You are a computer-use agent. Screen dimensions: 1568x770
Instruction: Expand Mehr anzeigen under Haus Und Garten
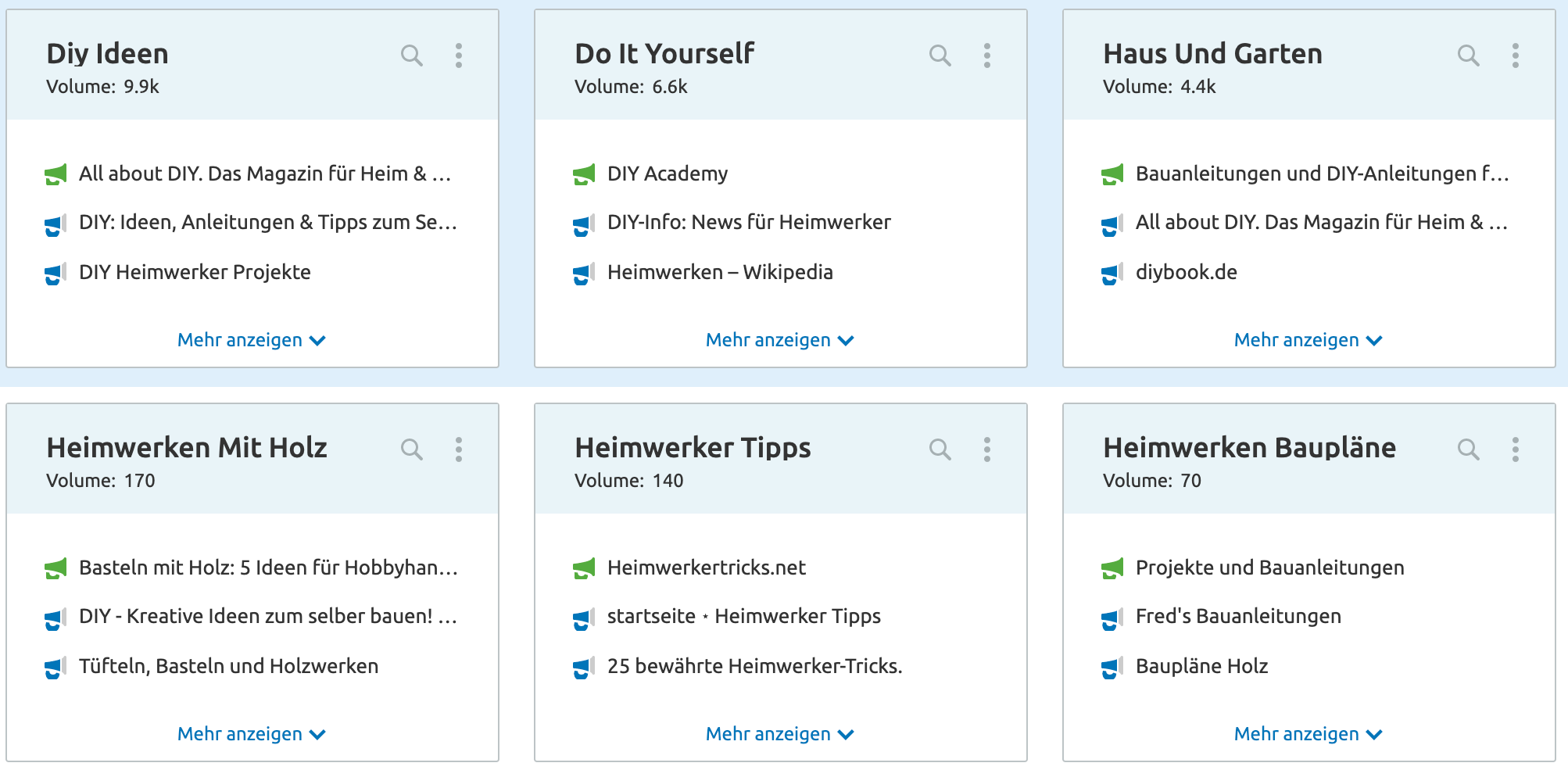tap(1307, 339)
